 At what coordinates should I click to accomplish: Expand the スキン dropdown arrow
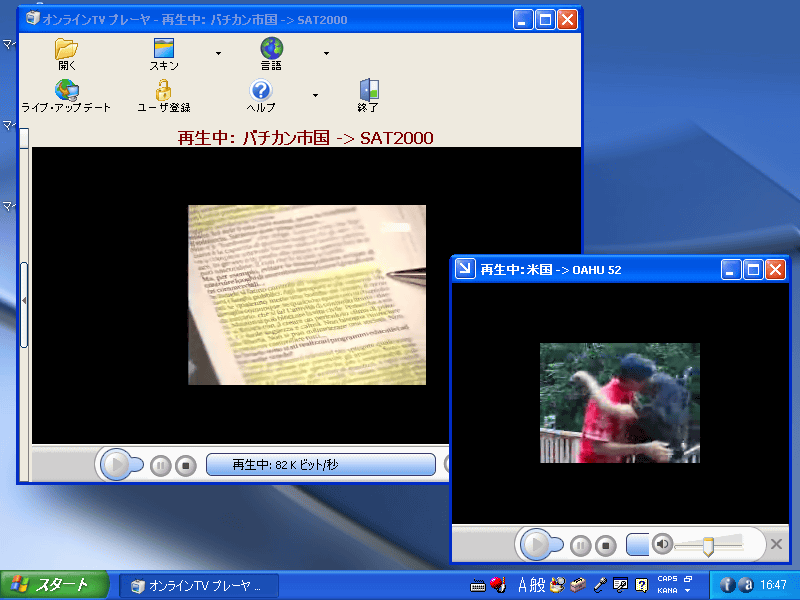[218, 53]
